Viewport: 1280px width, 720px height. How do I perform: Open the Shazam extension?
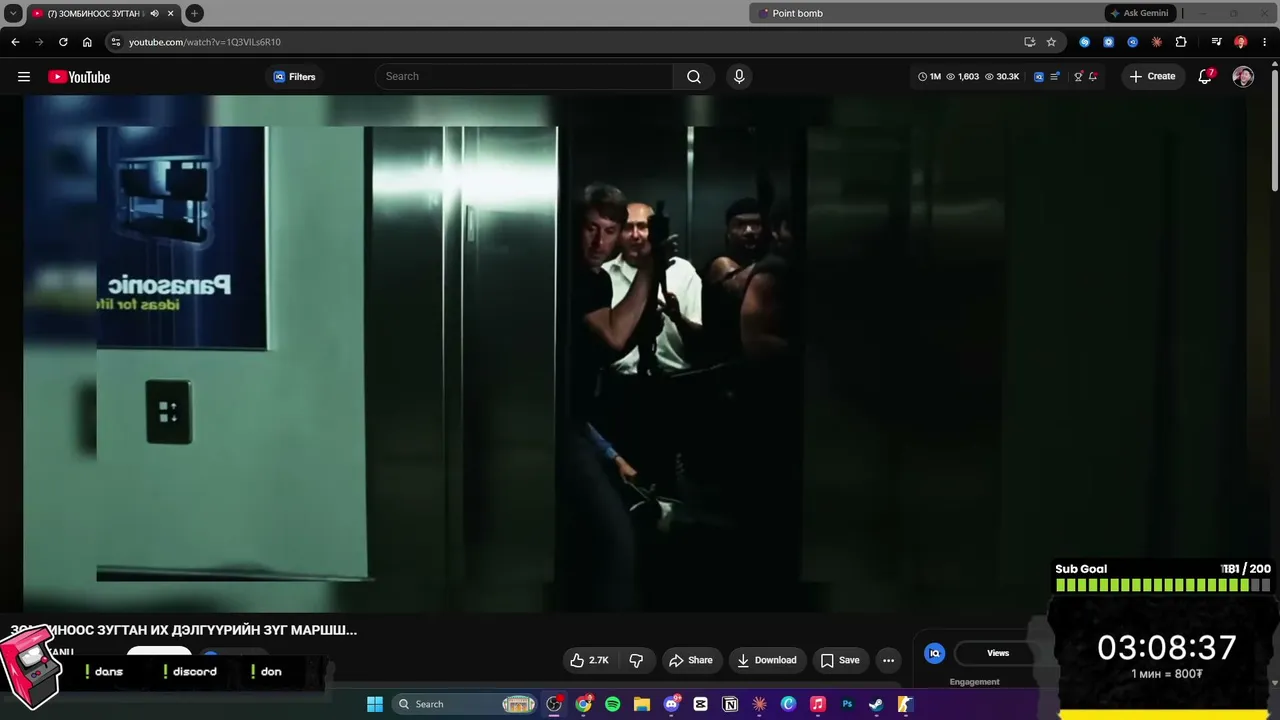tap(1085, 42)
